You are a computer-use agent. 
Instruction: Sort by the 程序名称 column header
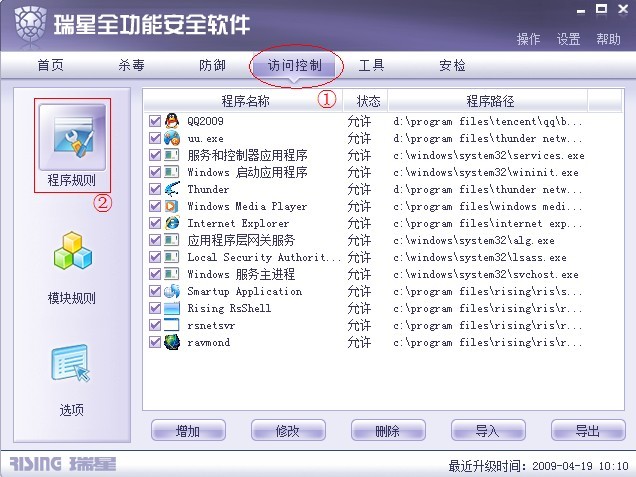point(243,101)
